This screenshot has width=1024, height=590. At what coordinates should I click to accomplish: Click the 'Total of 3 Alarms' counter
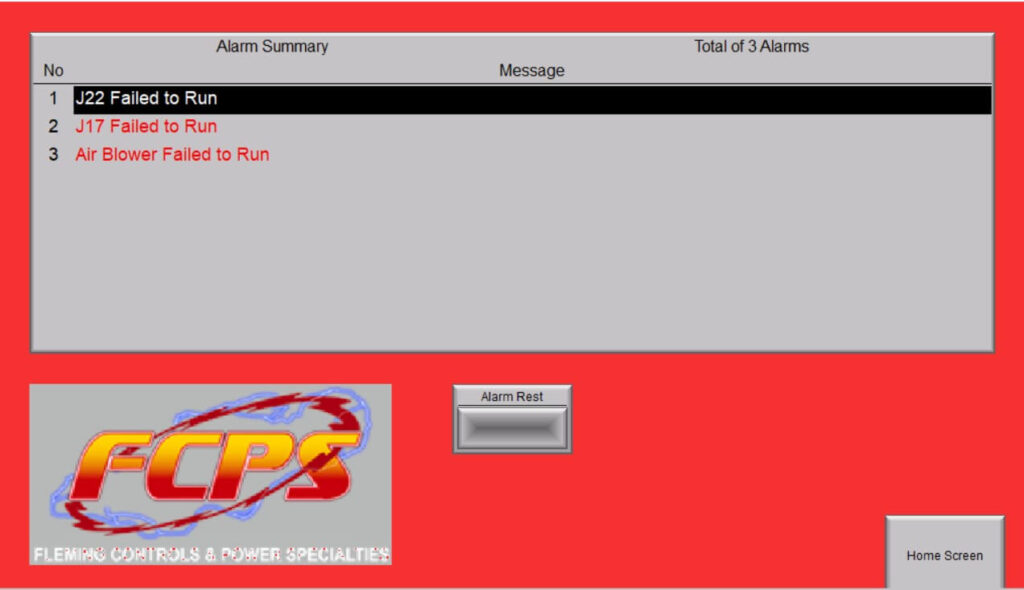[751, 47]
